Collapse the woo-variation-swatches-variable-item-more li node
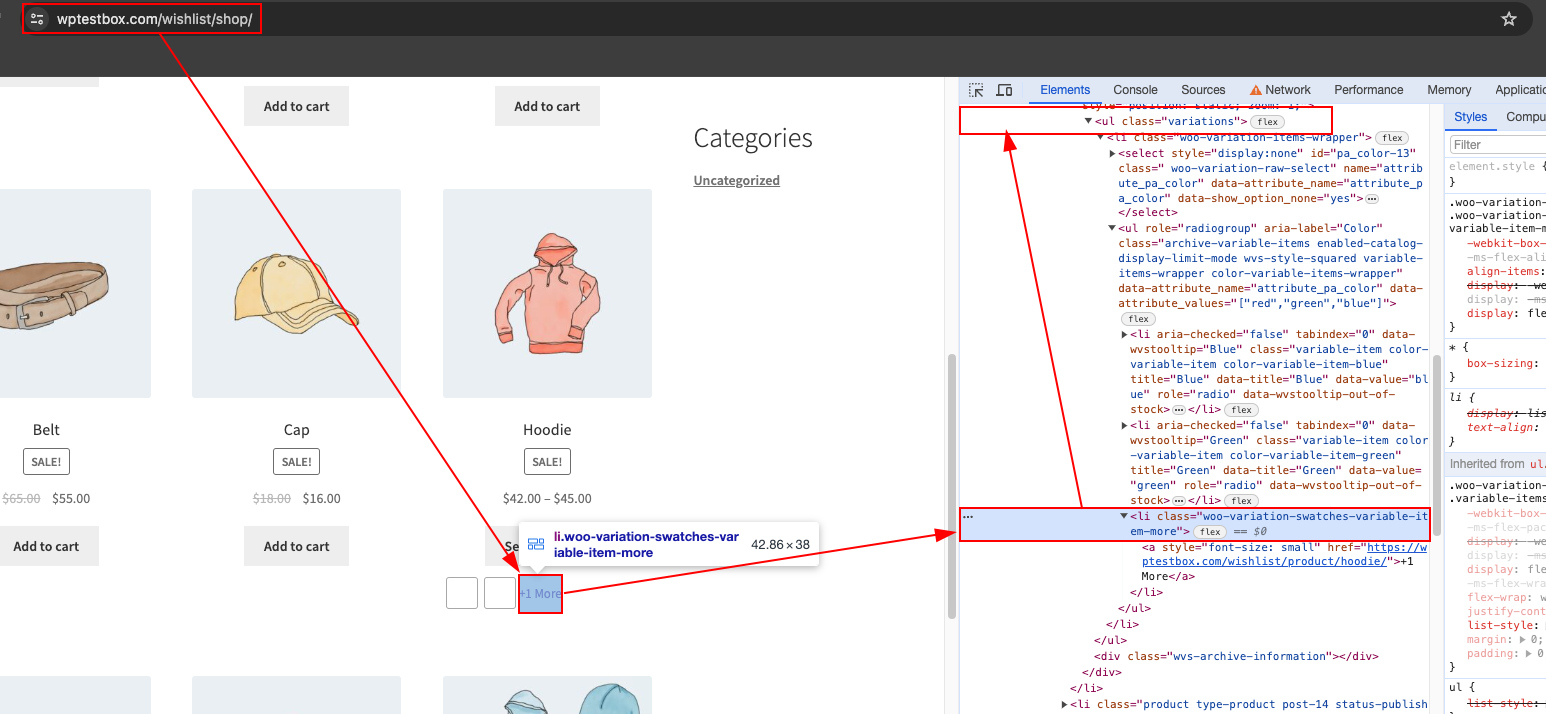 [x=1125, y=516]
